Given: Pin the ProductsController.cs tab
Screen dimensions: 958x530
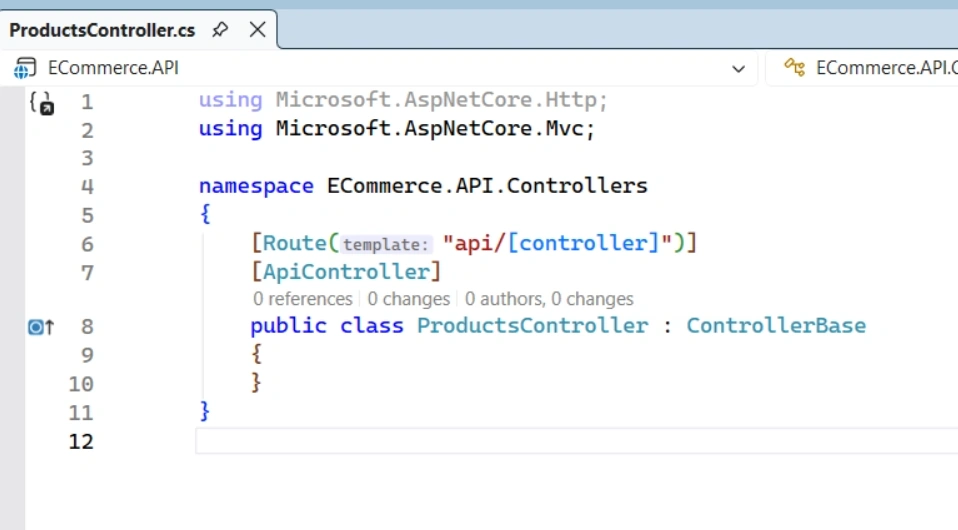Looking at the screenshot, I should [x=220, y=29].
